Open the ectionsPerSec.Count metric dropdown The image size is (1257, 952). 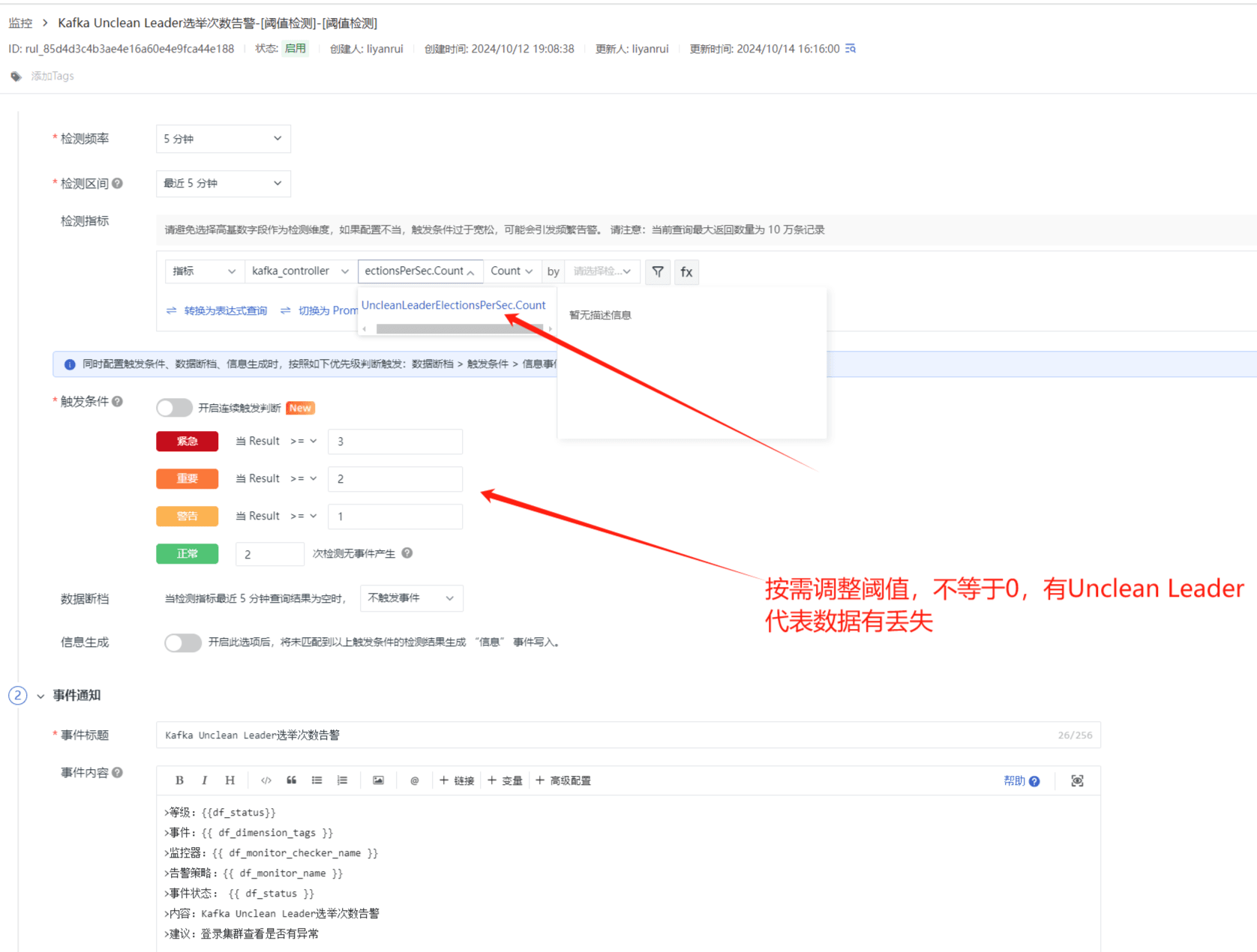(x=420, y=271)
